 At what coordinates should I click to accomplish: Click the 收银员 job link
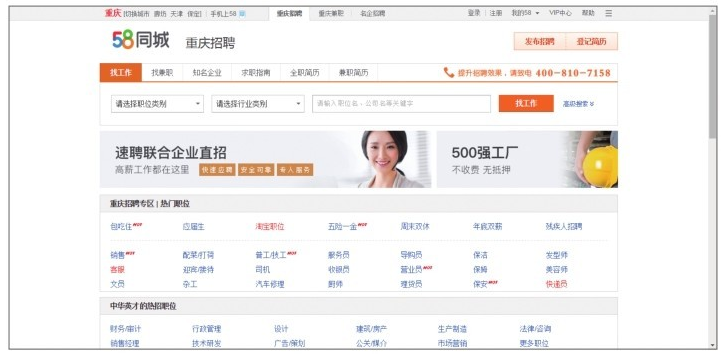tap(338, 270)
